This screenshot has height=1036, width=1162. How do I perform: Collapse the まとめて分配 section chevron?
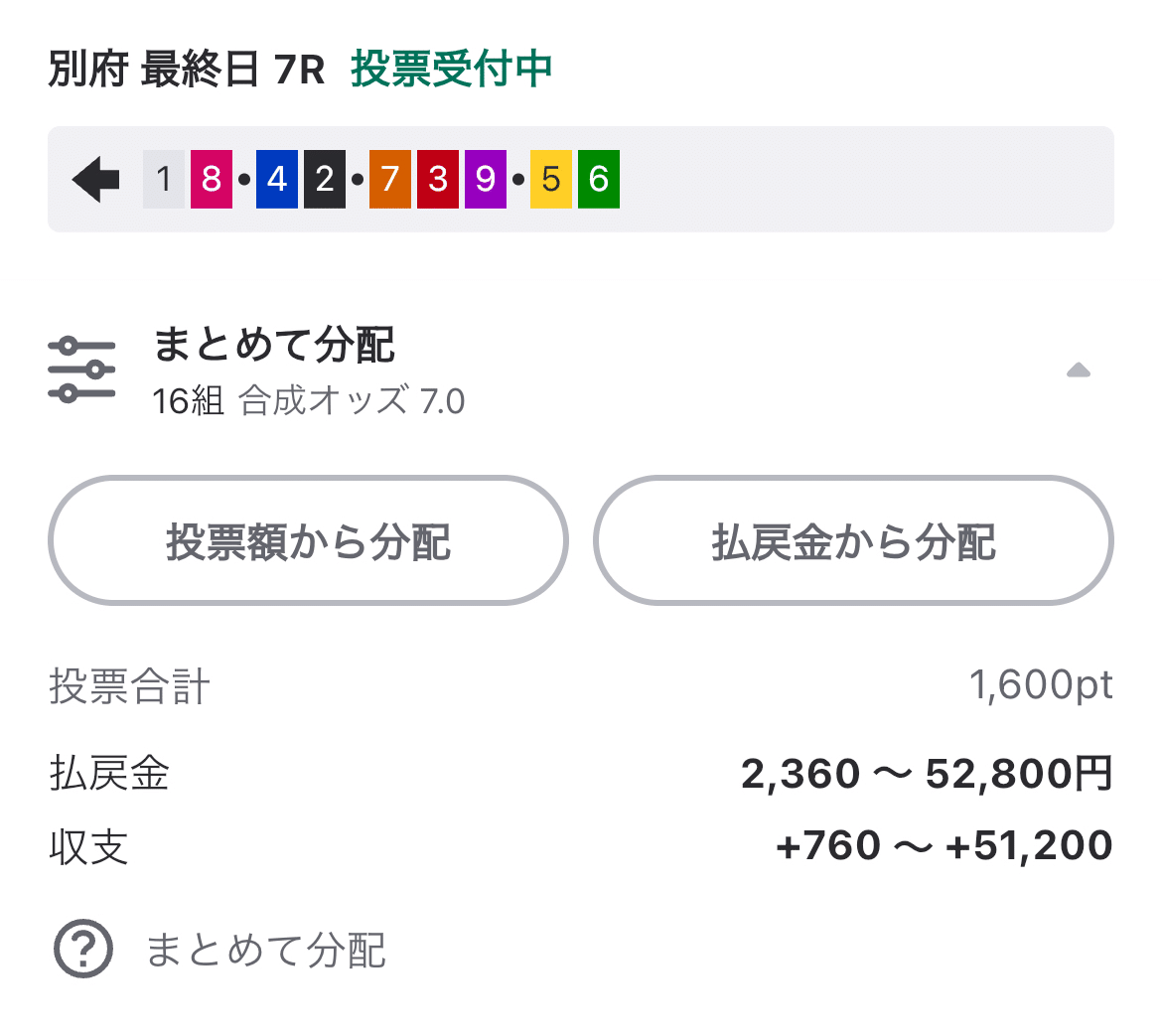pyautogui.click(x=1079, y=370)
